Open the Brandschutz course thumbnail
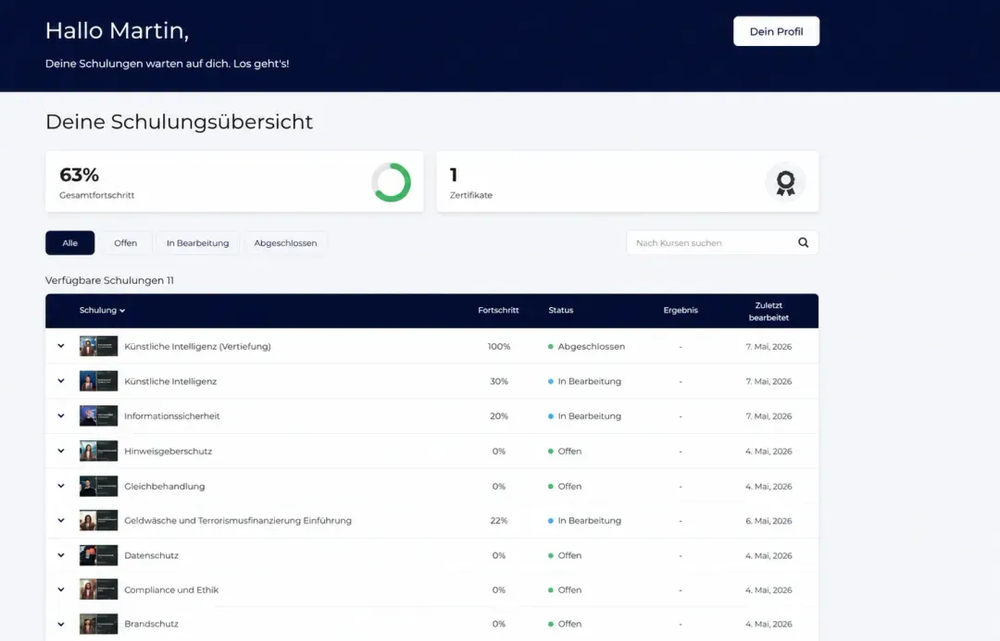This screenshot has width=1000, height=641. click(x=98, y=624)
